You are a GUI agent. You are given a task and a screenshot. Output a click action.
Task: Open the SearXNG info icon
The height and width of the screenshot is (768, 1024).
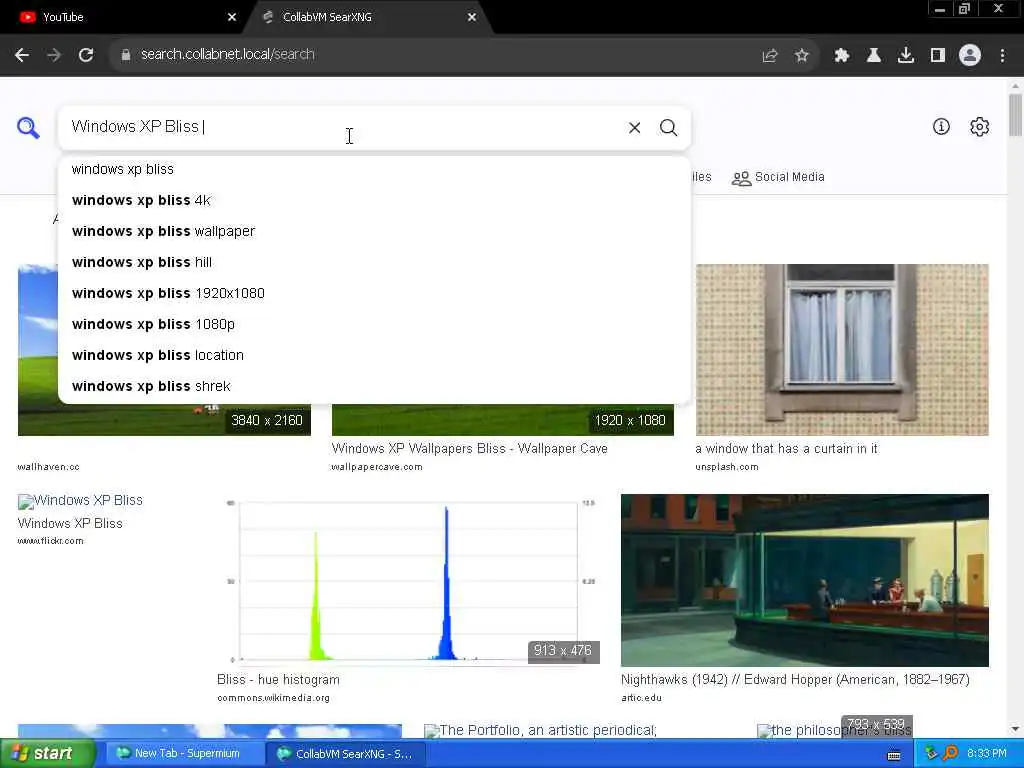[941, 127]
